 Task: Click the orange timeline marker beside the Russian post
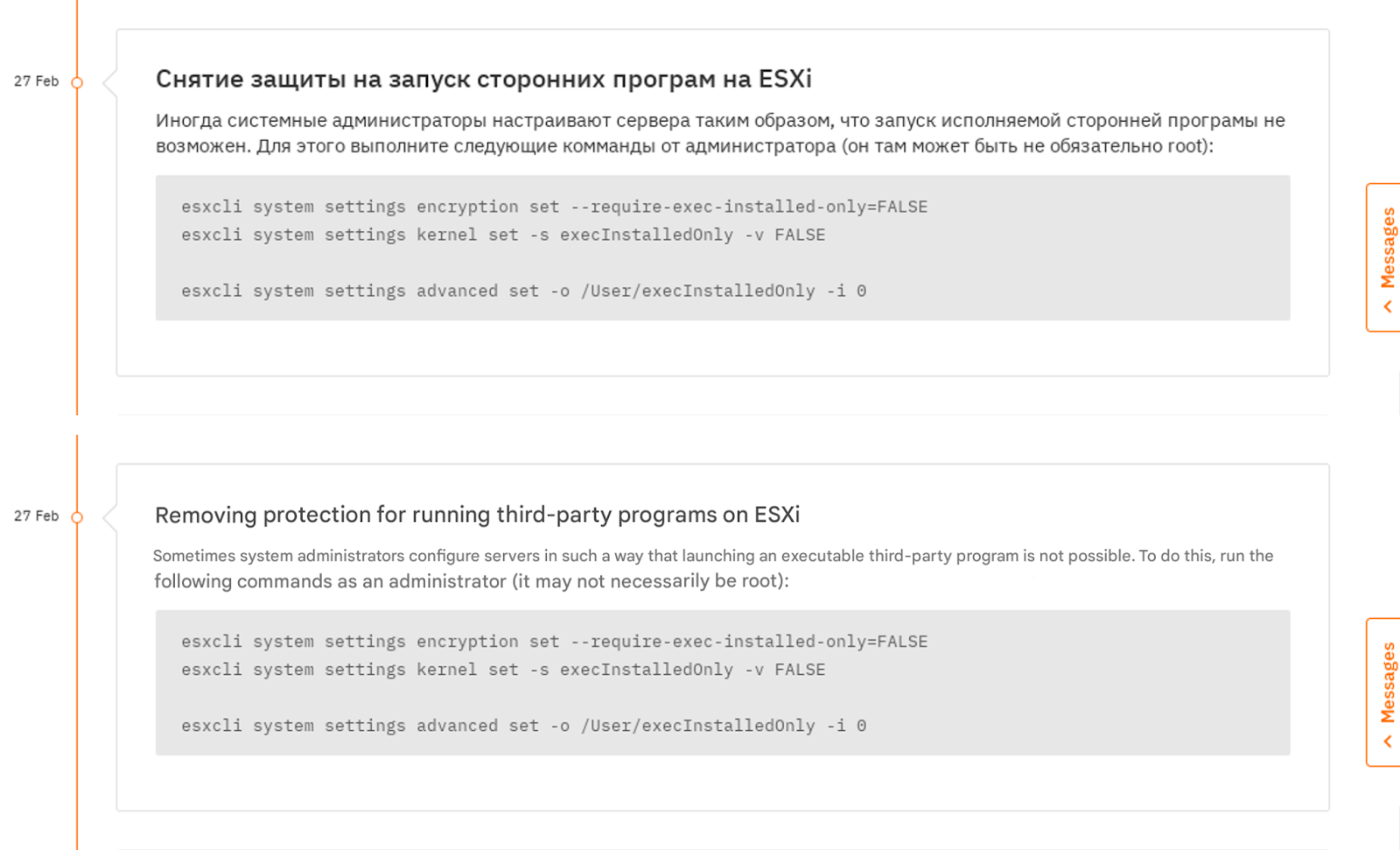78,81
